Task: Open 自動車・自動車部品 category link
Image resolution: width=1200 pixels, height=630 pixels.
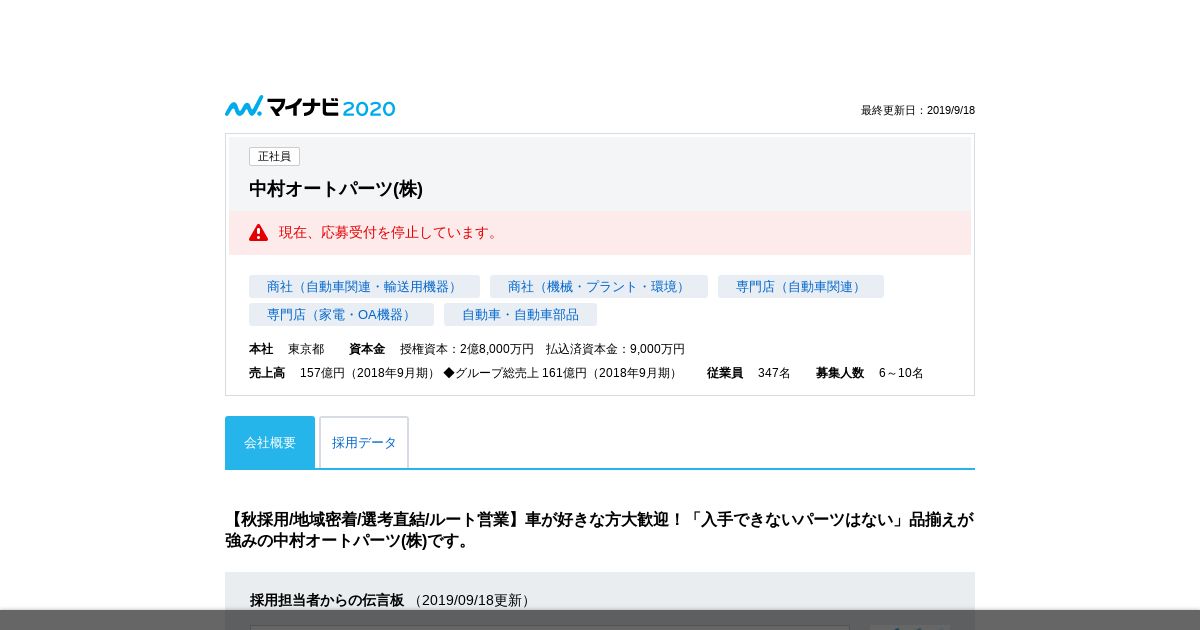Action: click(x=520, y=314)
